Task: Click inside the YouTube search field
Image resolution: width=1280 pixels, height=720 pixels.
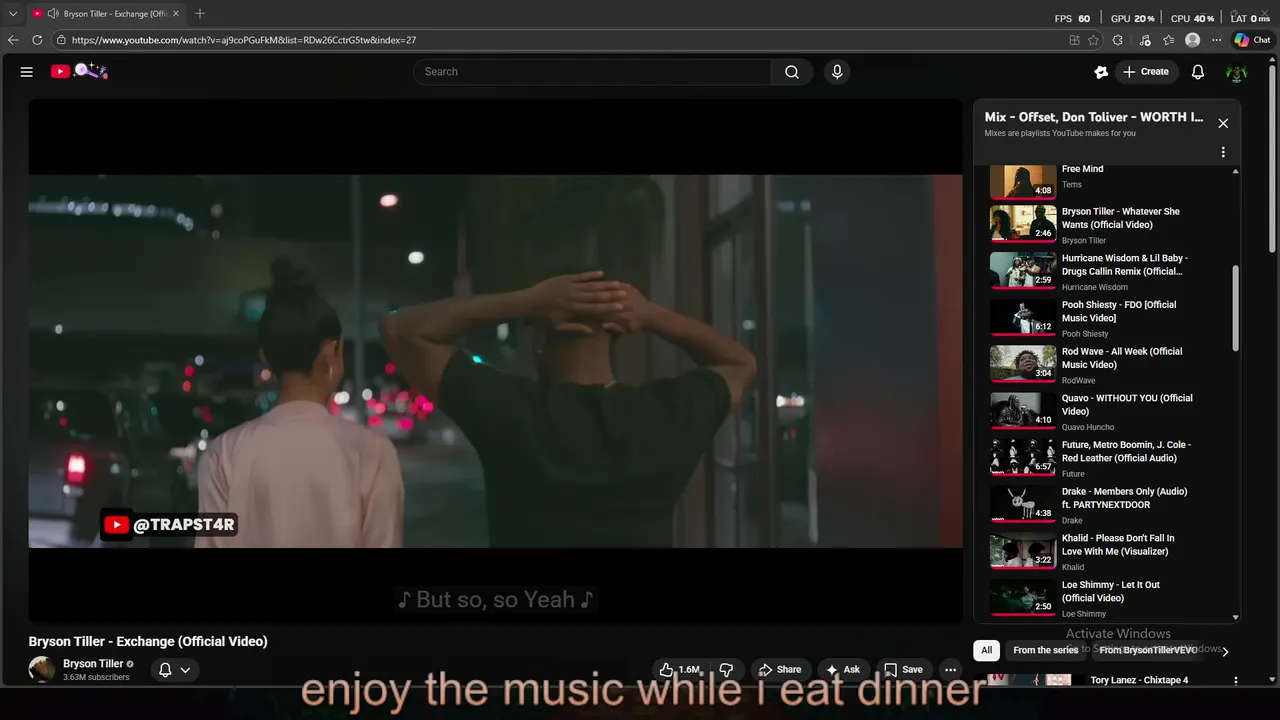Action: click(x=592, y=72)
